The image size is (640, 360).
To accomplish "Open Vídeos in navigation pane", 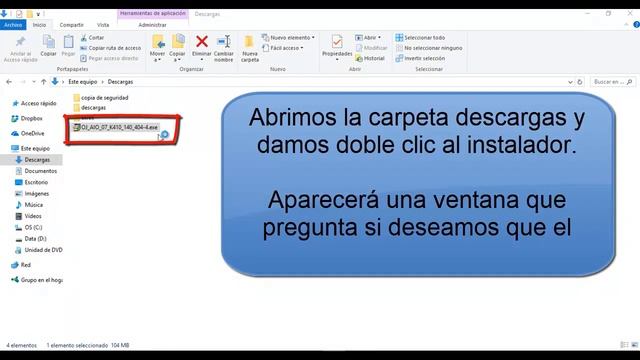I will pos(29,216).
